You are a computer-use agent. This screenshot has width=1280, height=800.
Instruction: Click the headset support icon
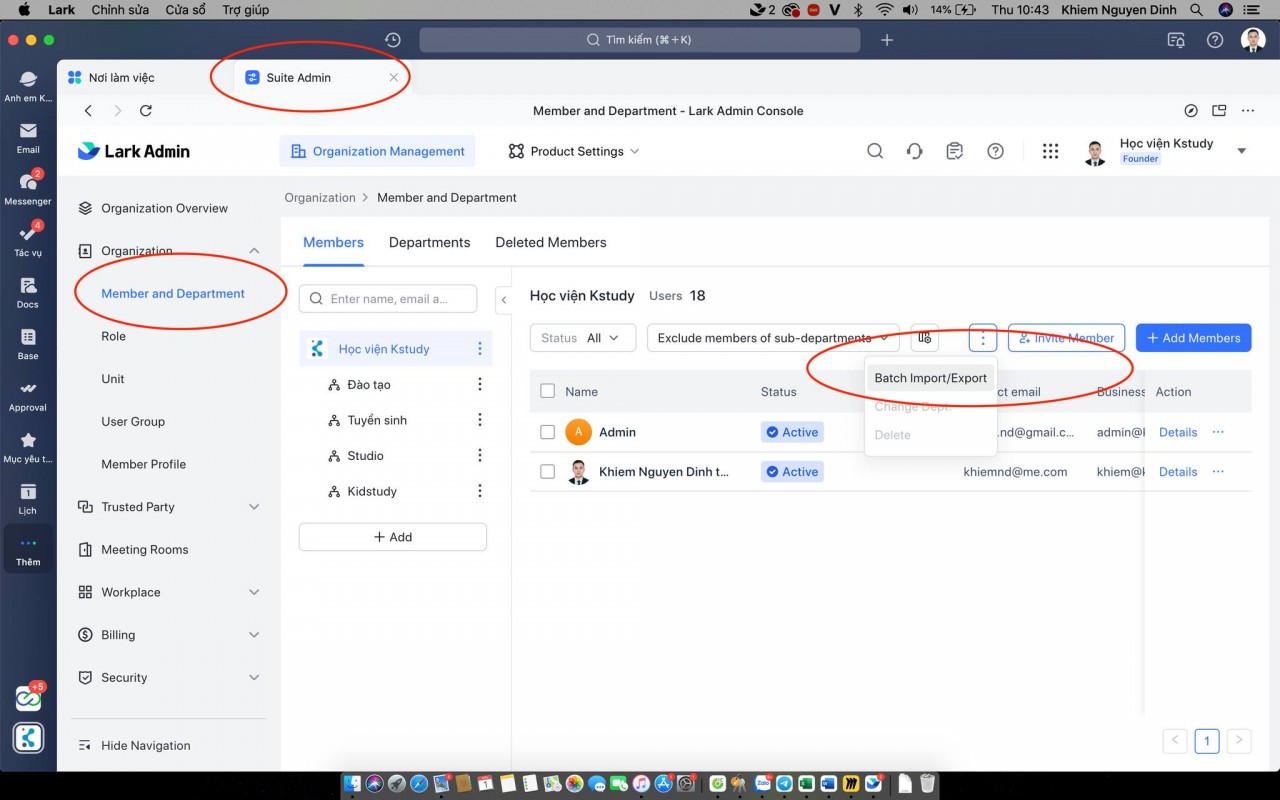[914, 151]
